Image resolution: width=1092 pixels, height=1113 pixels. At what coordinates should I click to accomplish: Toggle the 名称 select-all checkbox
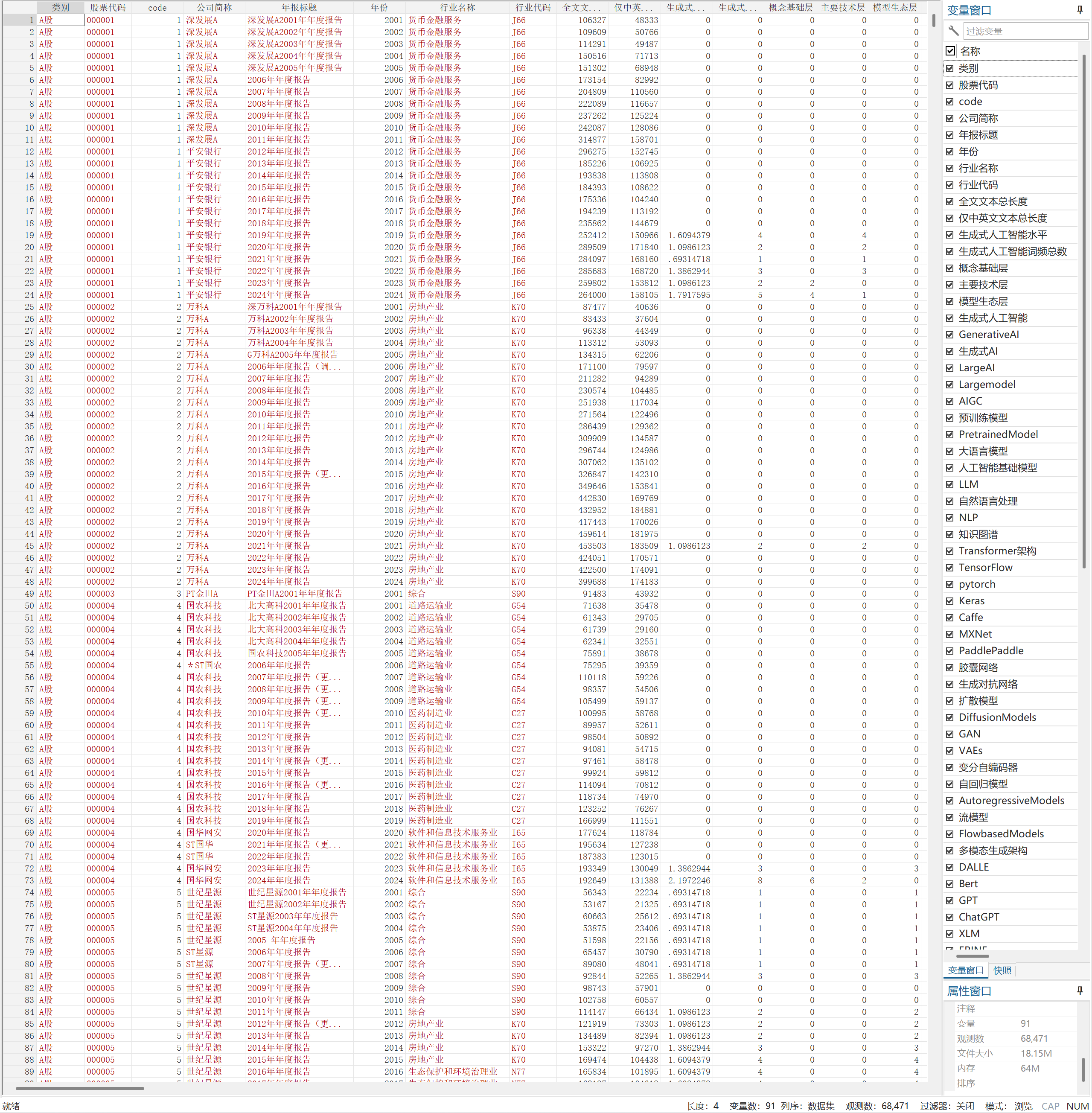pyautogui.click(x=950, y=51)
